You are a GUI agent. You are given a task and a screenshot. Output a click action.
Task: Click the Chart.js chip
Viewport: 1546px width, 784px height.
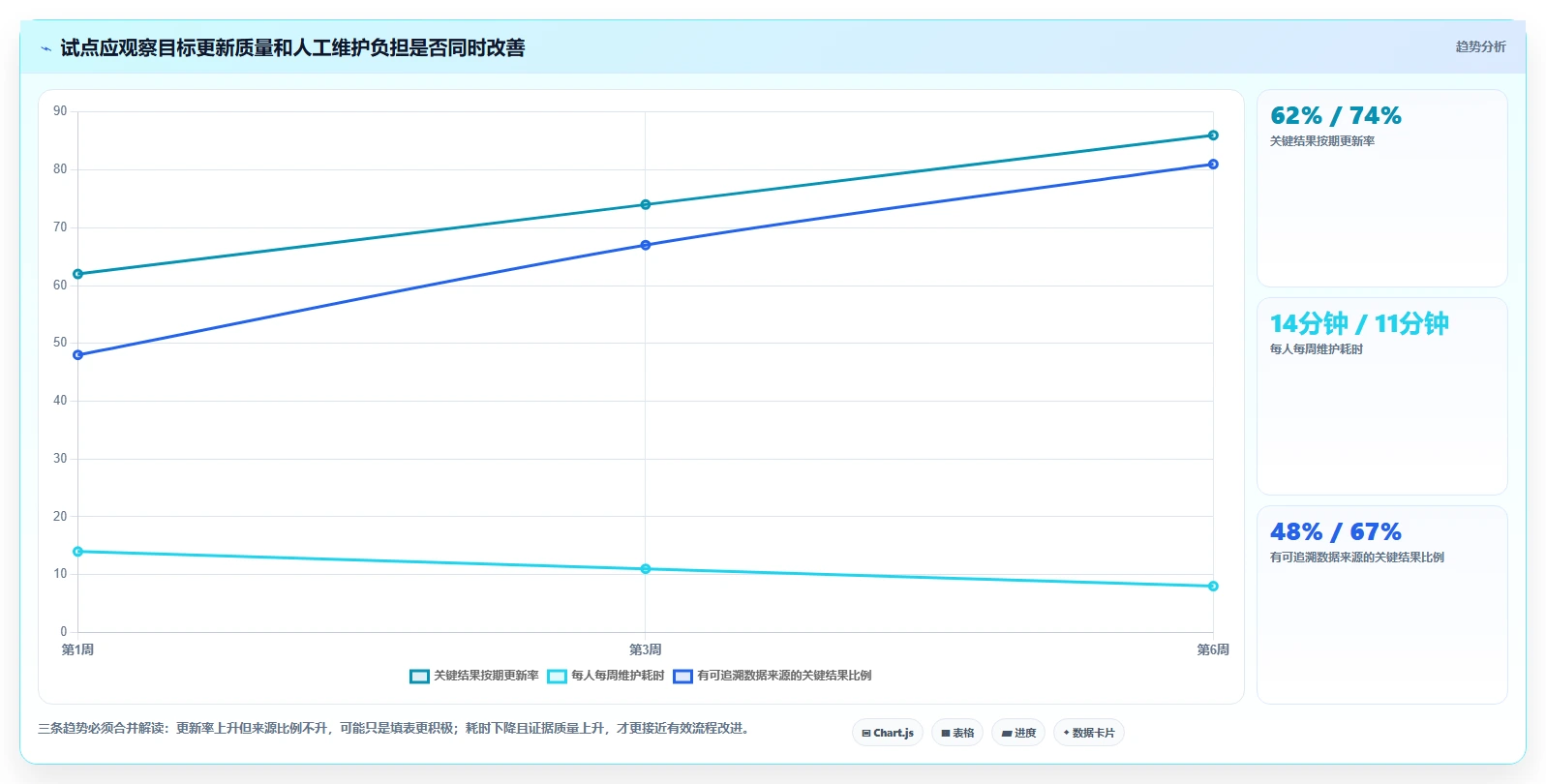(888, 733)
